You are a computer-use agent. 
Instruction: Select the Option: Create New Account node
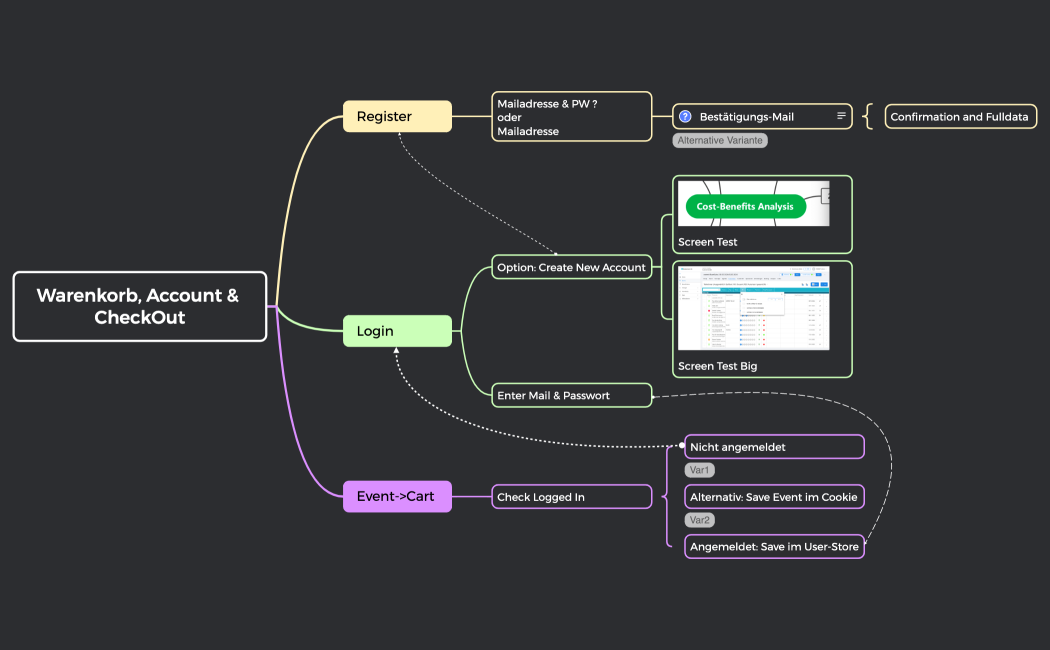(573, 267)
